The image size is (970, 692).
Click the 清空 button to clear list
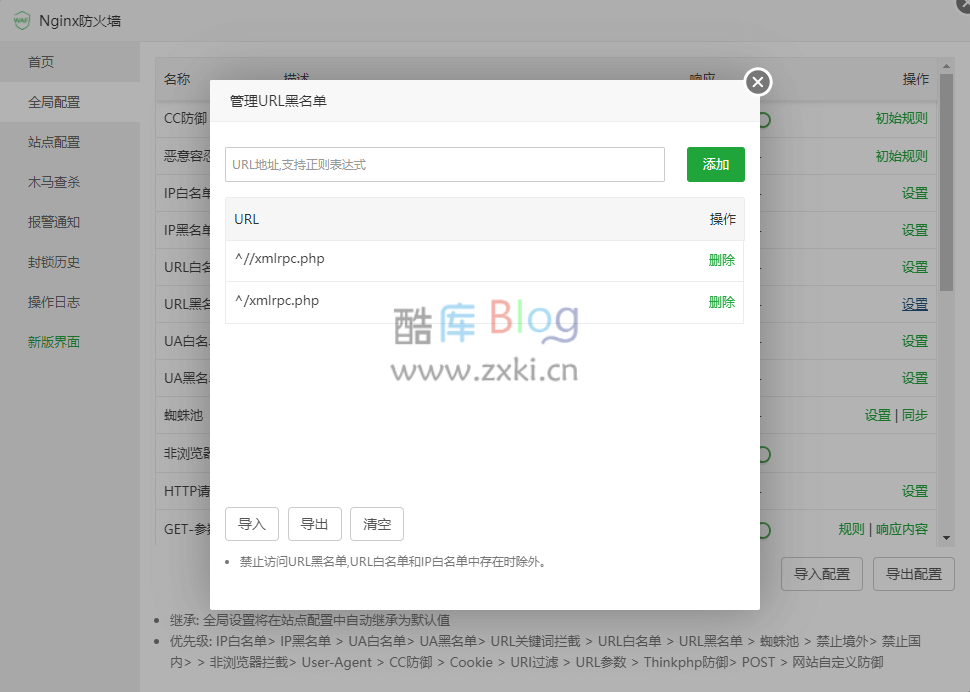click(x=376, y=523)
